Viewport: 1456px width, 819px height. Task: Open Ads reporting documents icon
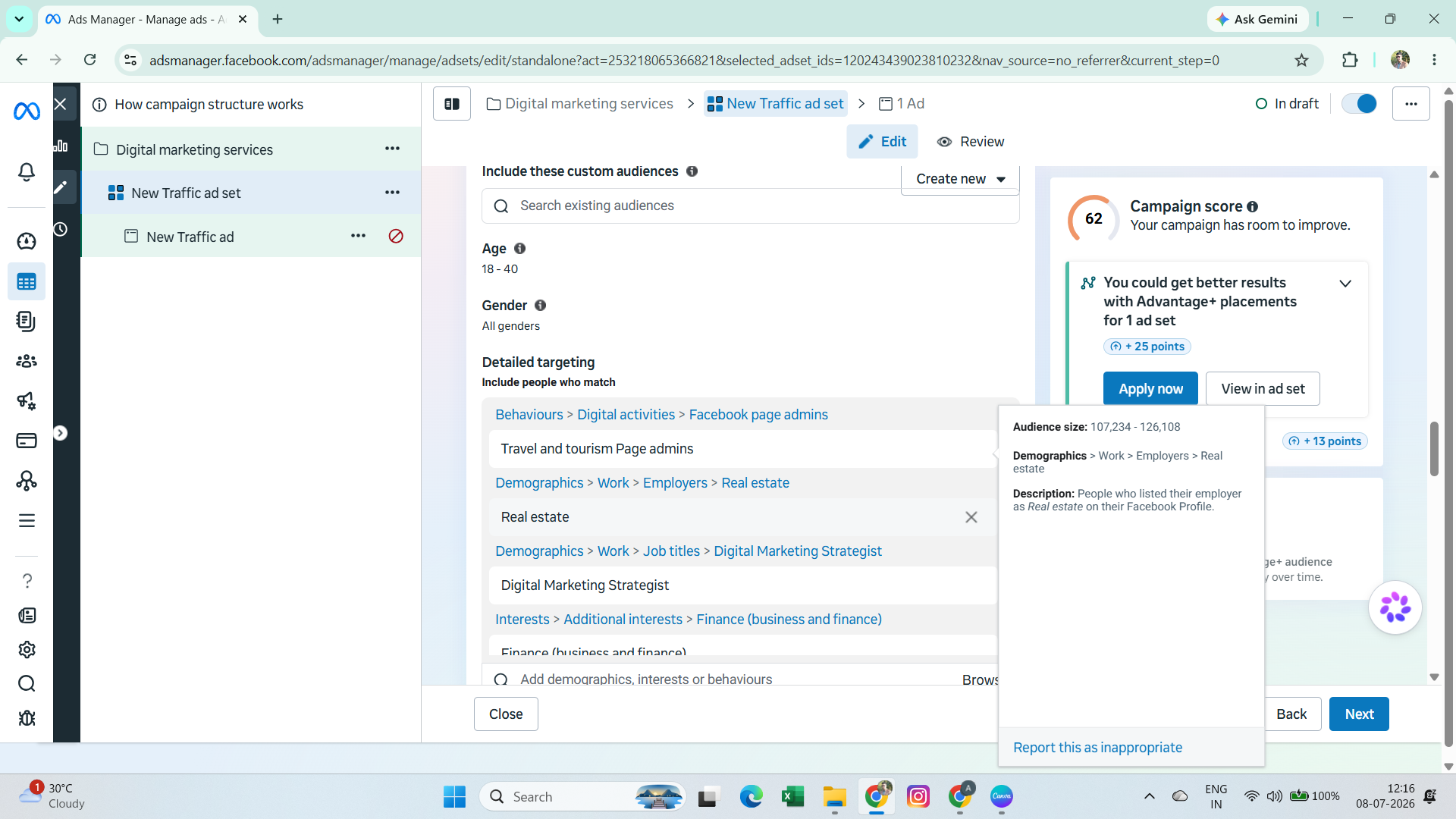pos(27,322)
